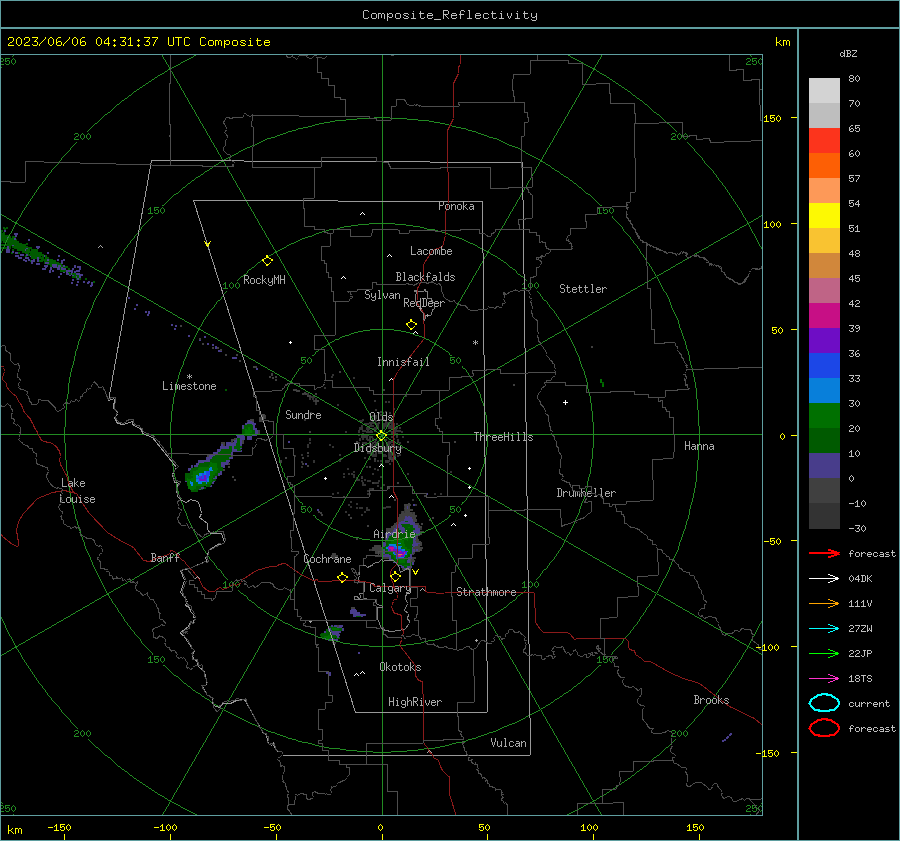The image size is (900, 841).
Task: Click the red forecast ellipse legend icon
Action: [x=824, y=728]
